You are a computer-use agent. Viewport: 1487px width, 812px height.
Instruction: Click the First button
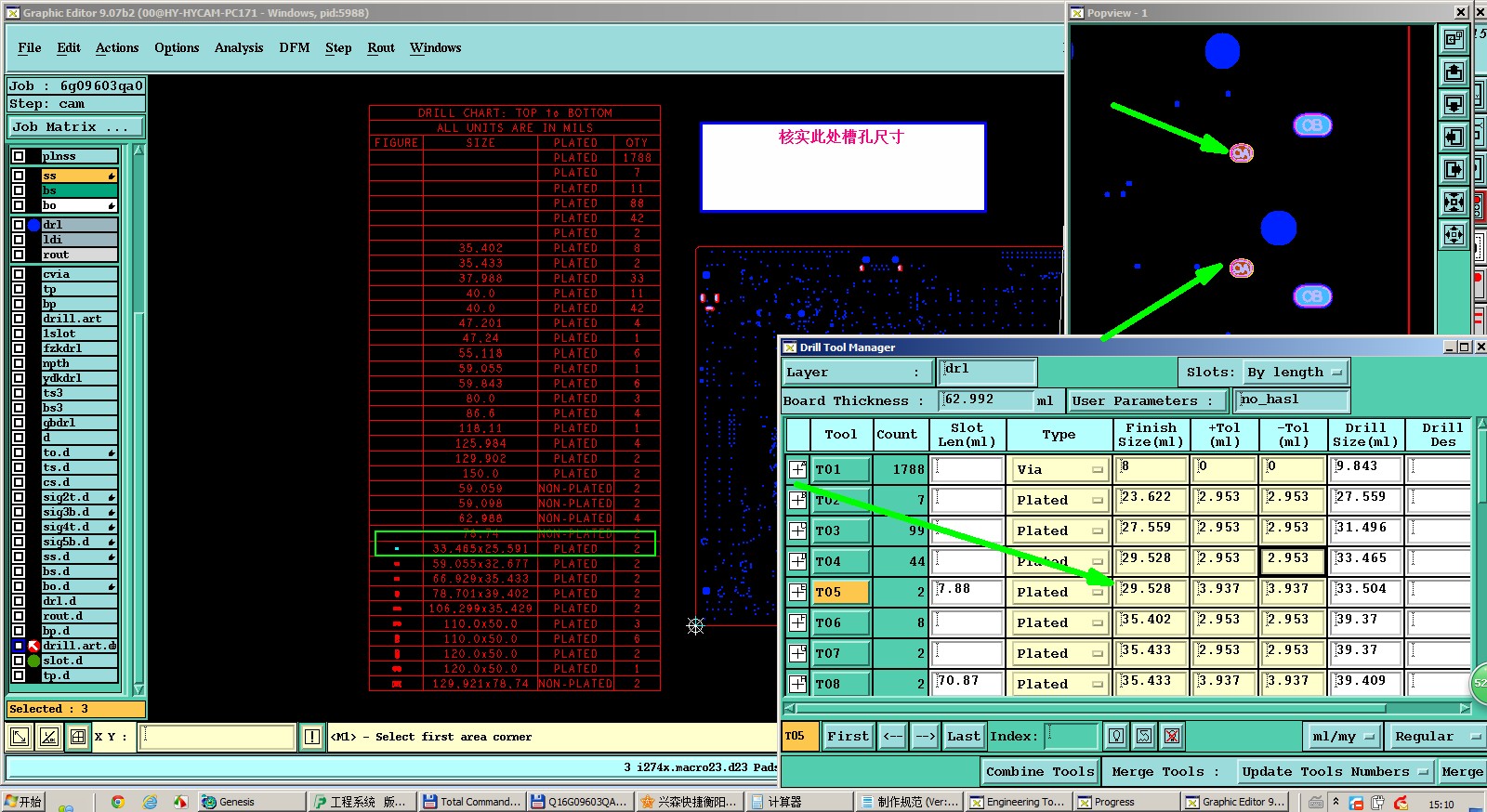(848, 736)
